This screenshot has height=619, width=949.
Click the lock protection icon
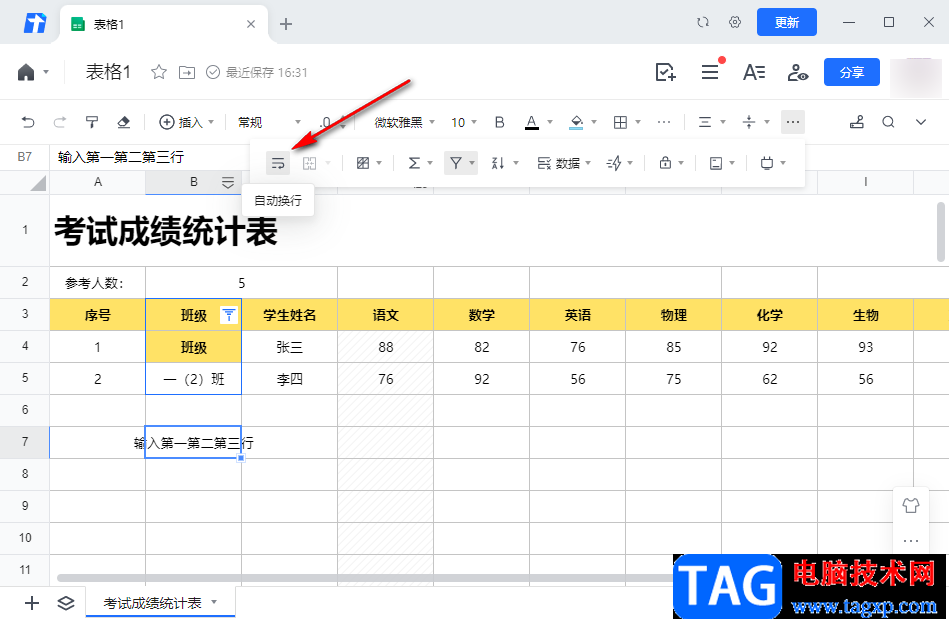(665, 163)
